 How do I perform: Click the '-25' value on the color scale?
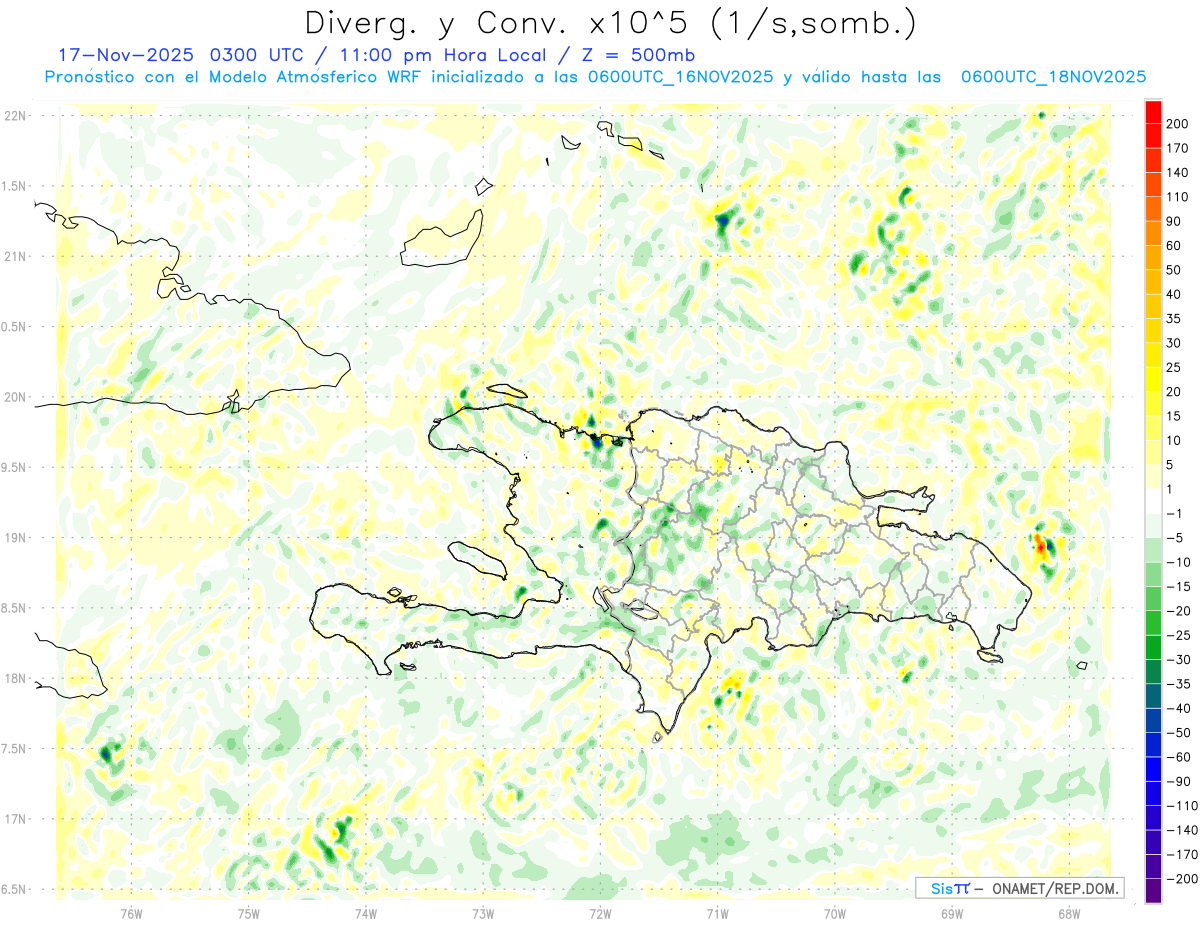[x=1177, y=635]
